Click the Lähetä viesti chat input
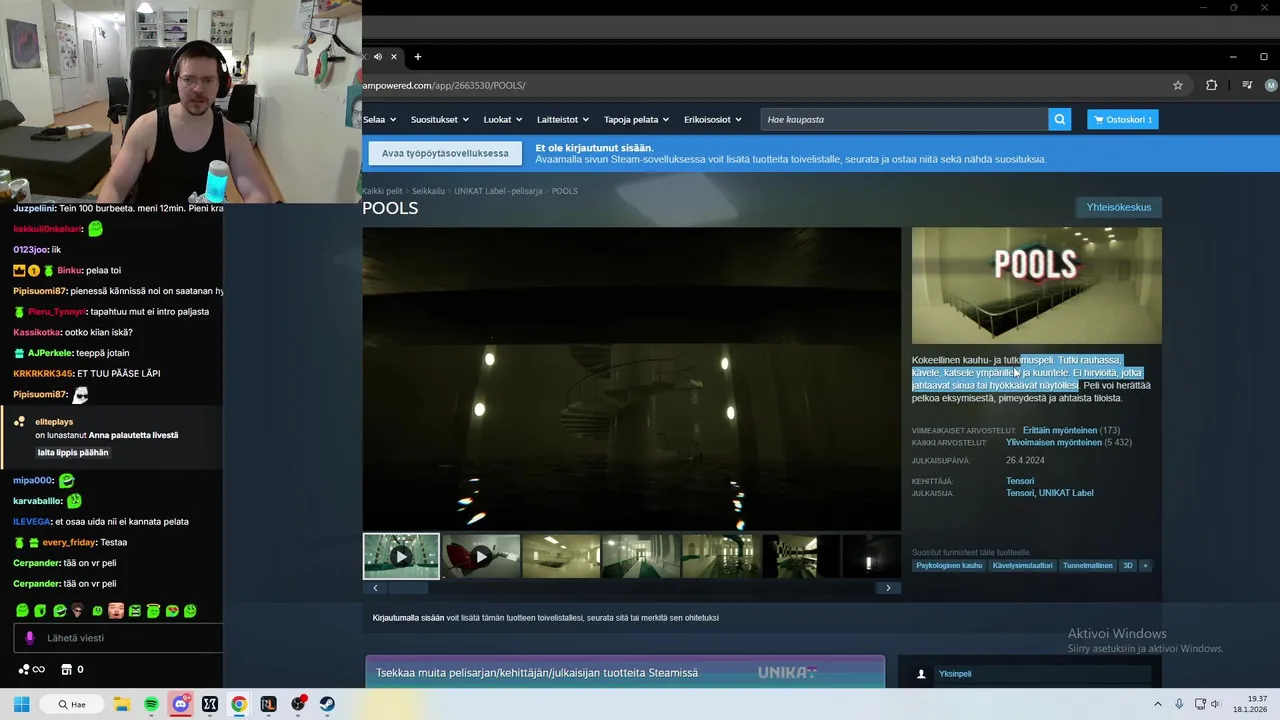 [x=118, y=638]
